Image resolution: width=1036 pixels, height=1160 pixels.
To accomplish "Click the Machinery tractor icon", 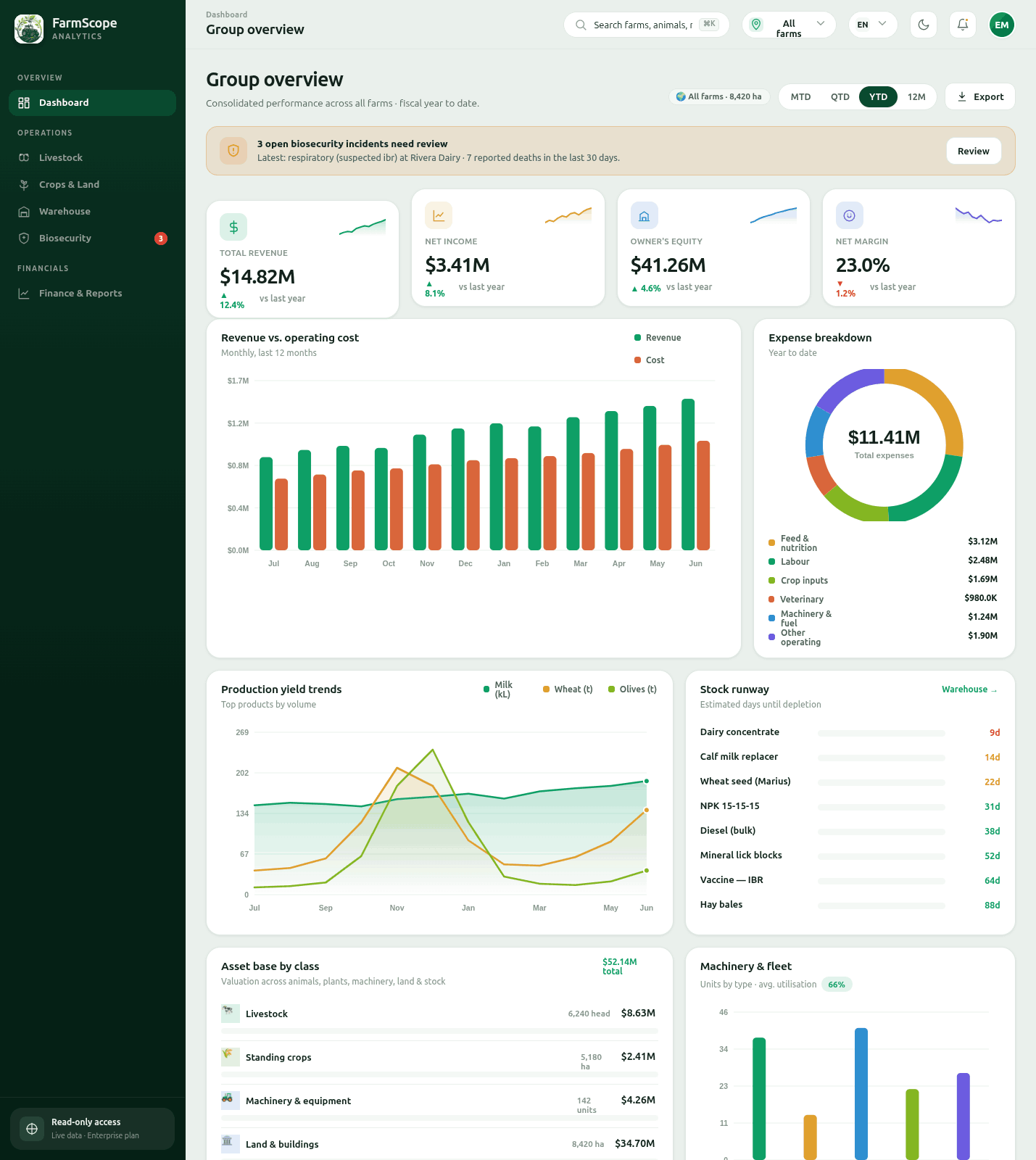I will pyautogui.click(x=231, y=1101).
